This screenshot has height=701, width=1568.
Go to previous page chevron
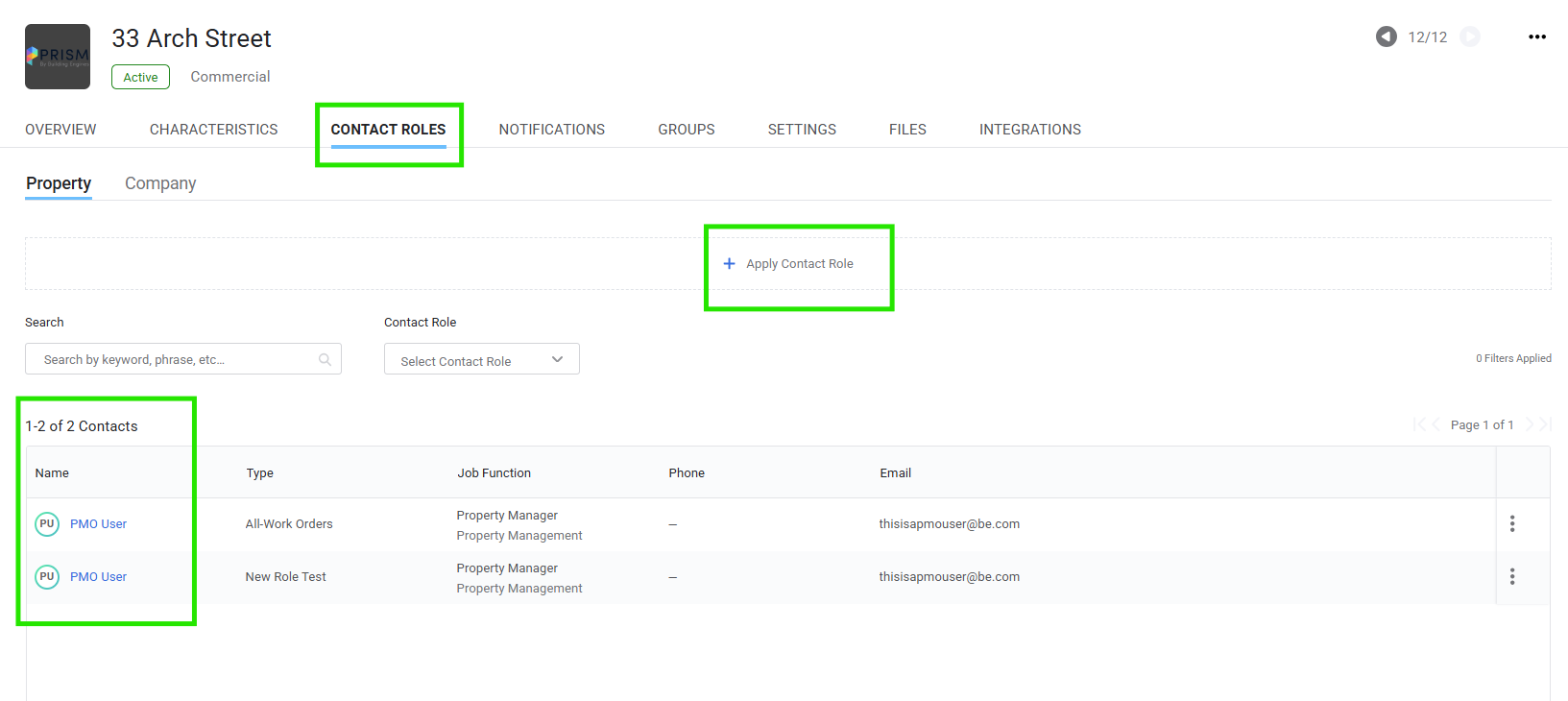1435,424
